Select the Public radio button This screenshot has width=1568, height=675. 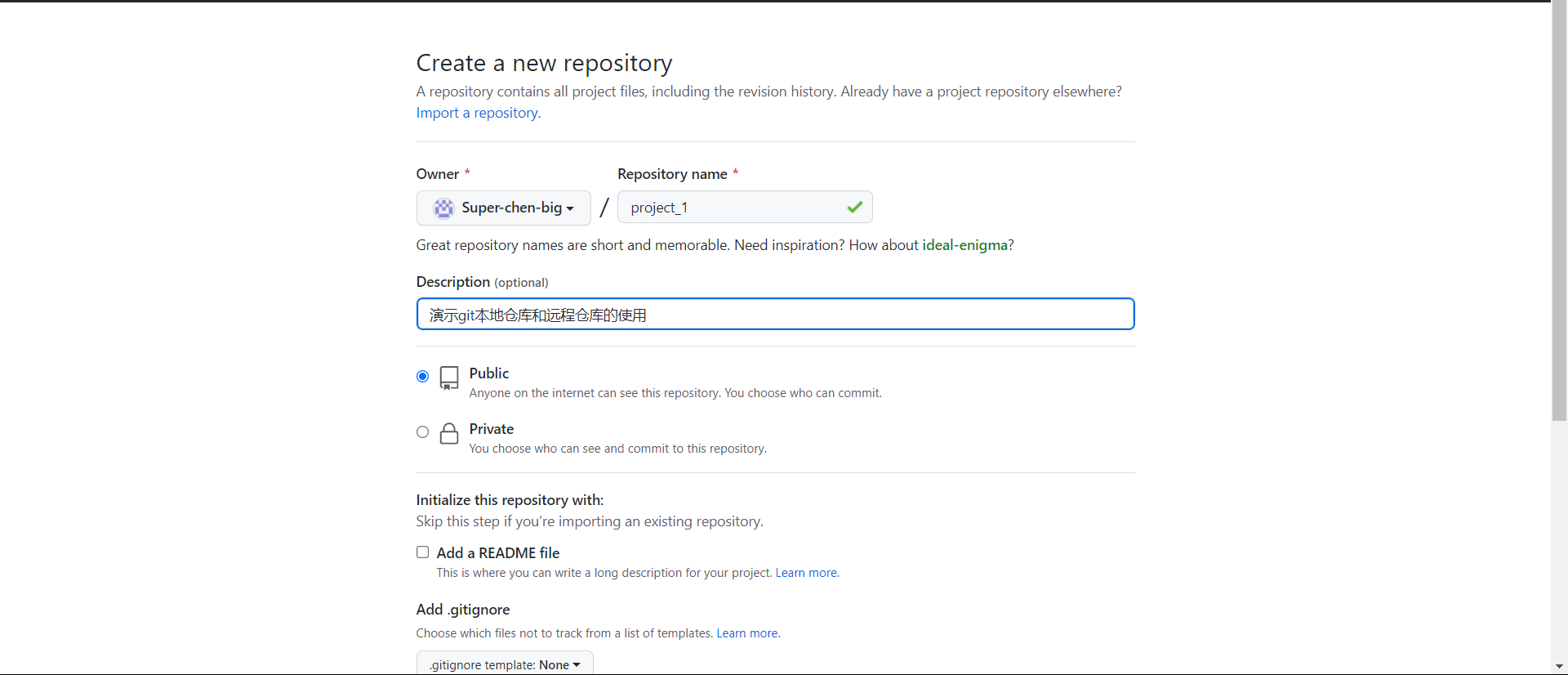pyautogui.click(x=422, y=377)
